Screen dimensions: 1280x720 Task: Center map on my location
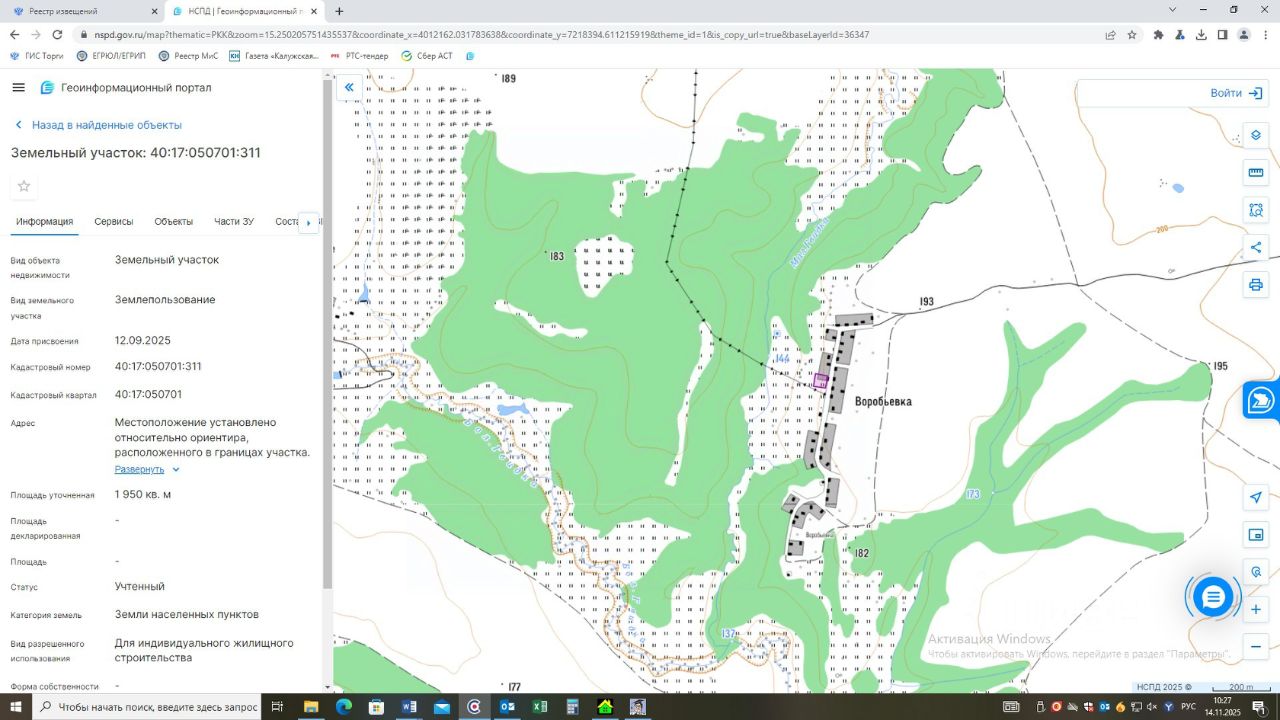click(1256, 498)
